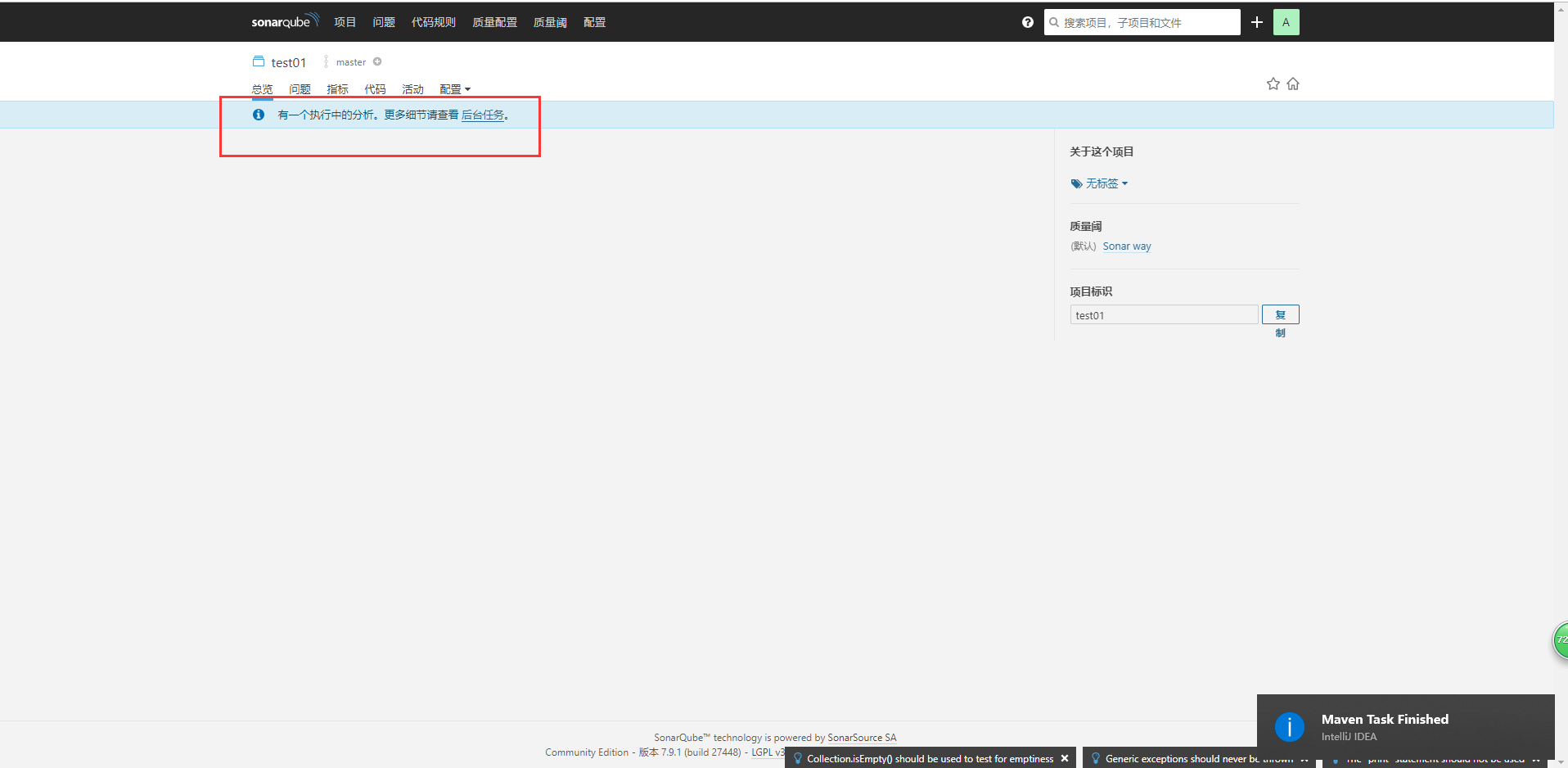Viewport: 1568px width, 768px height.
Task: Open the green A user avatar
Action: (1286, 22)
